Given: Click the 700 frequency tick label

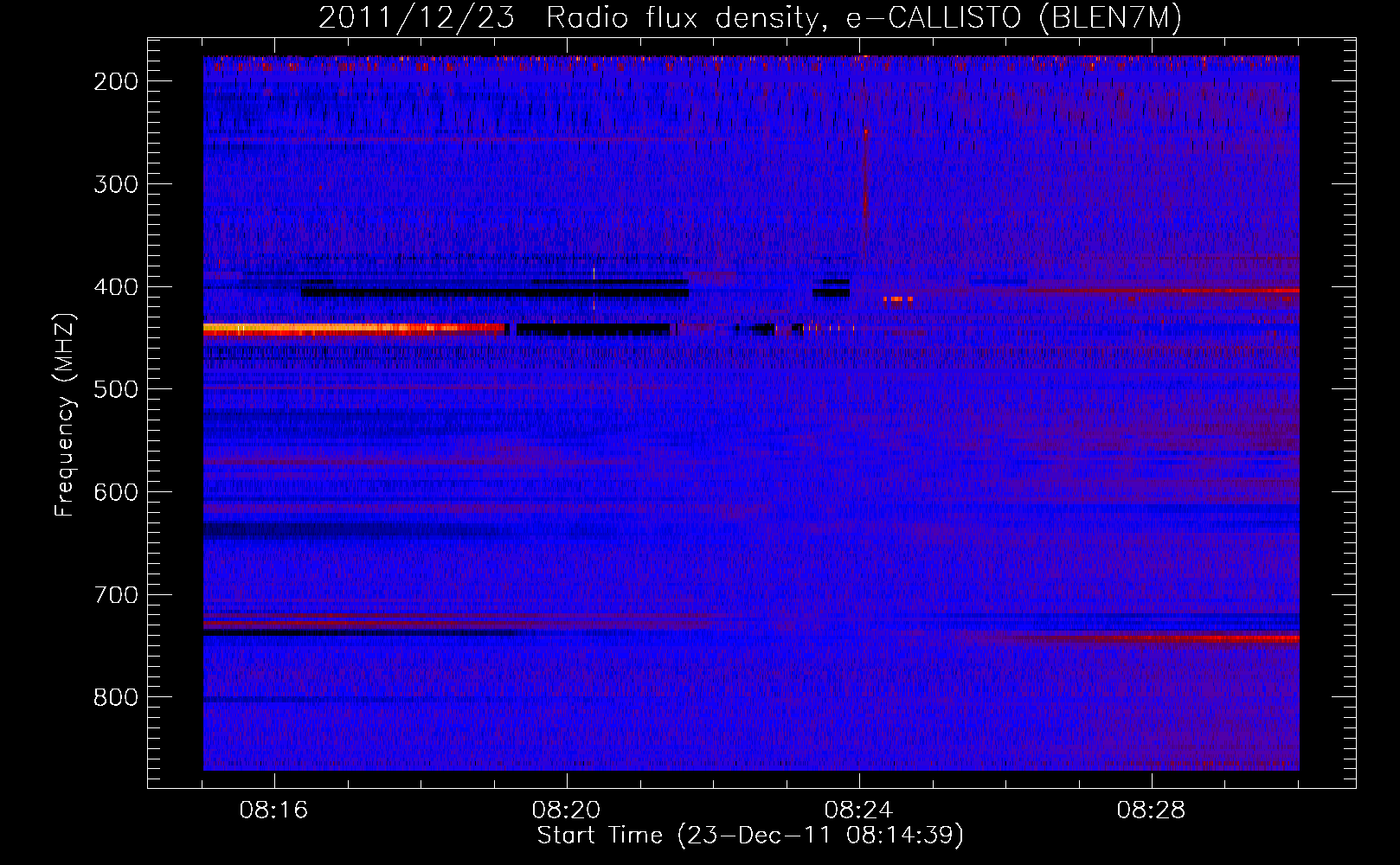Looking at the screenshot, I should coord(115,595).
